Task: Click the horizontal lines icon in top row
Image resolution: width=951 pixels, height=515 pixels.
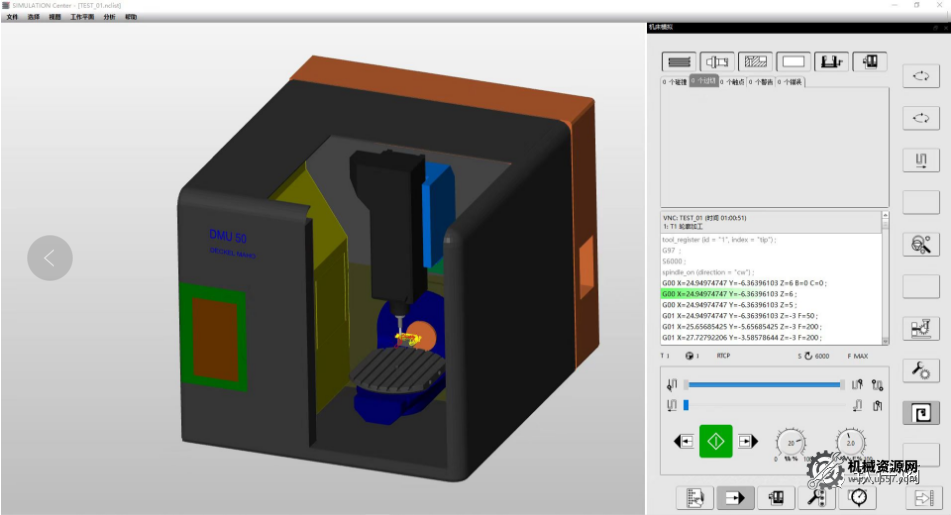Action: pyautogui.click(x=680, y=62)
